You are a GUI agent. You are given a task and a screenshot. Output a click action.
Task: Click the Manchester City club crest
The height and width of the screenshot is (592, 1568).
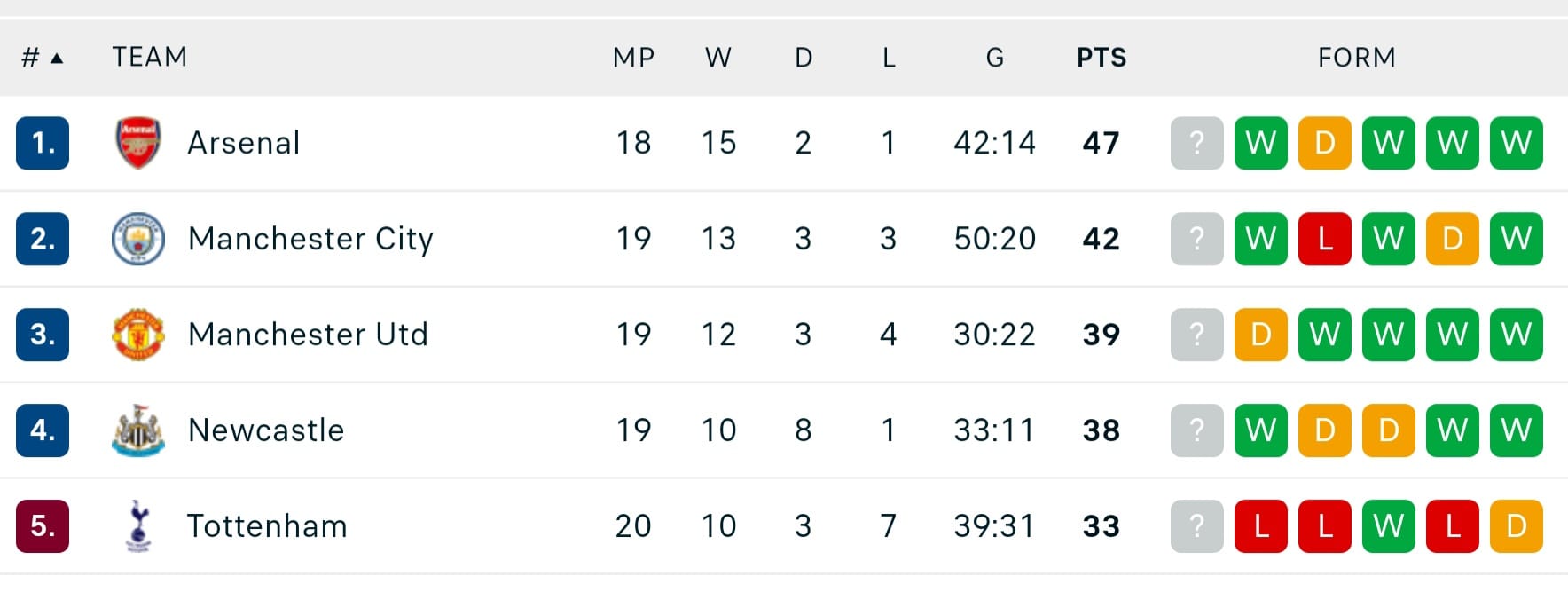(138, 239)
